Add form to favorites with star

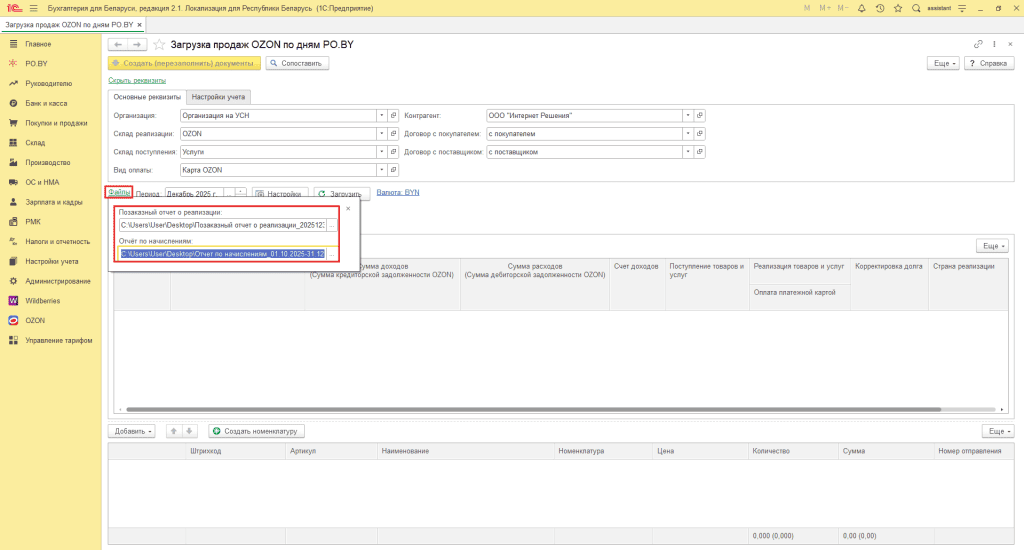159,44
